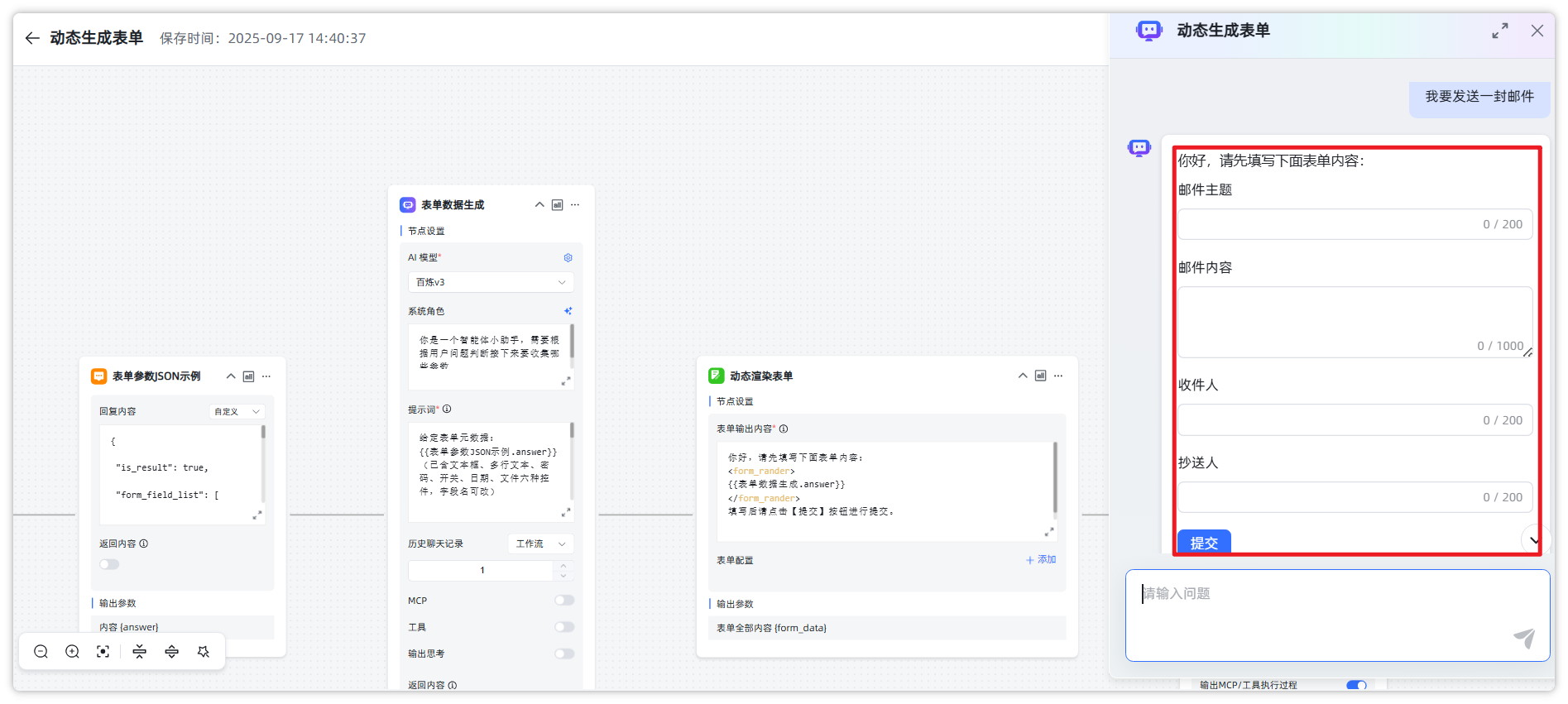Submit the form with 提交
The height and width of the screenshot is (704, 1568).
[1204, 543]
